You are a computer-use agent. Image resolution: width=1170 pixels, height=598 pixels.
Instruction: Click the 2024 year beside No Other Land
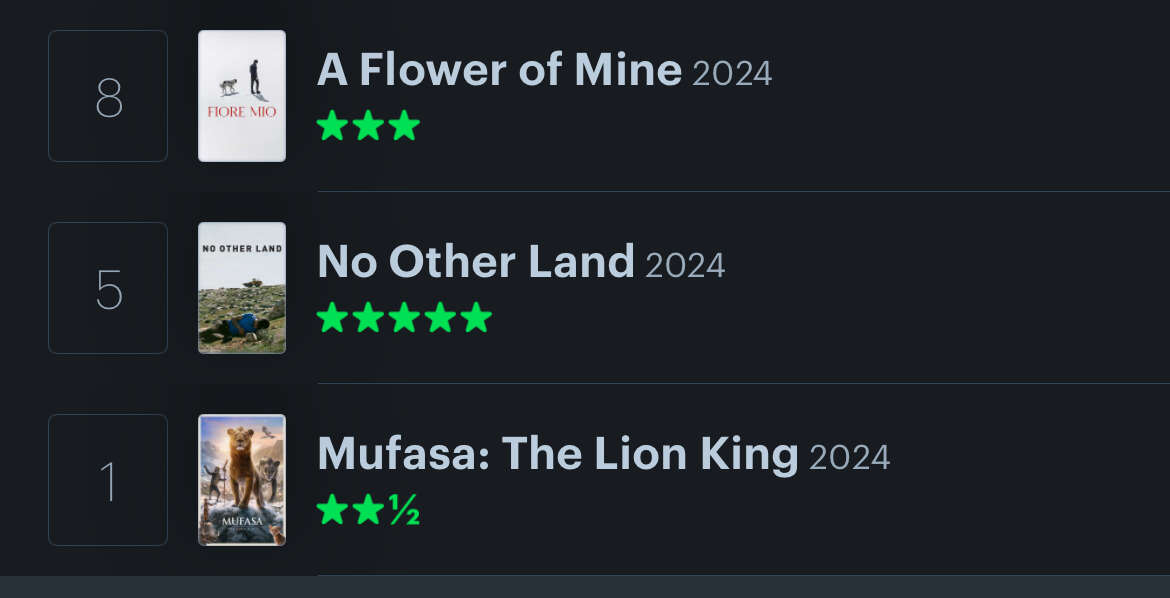point(685,265)
